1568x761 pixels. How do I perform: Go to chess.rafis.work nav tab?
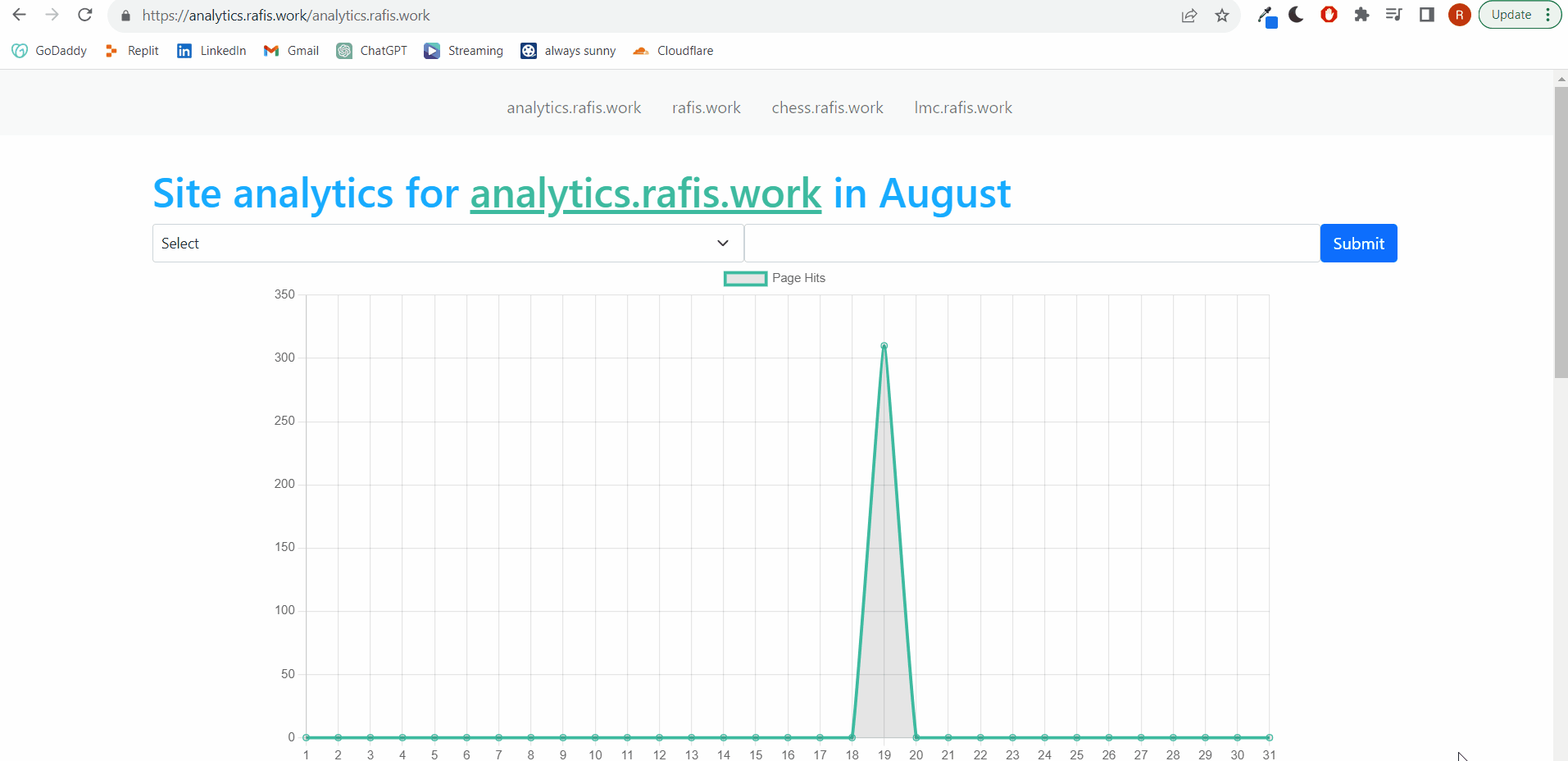point(827,108)
